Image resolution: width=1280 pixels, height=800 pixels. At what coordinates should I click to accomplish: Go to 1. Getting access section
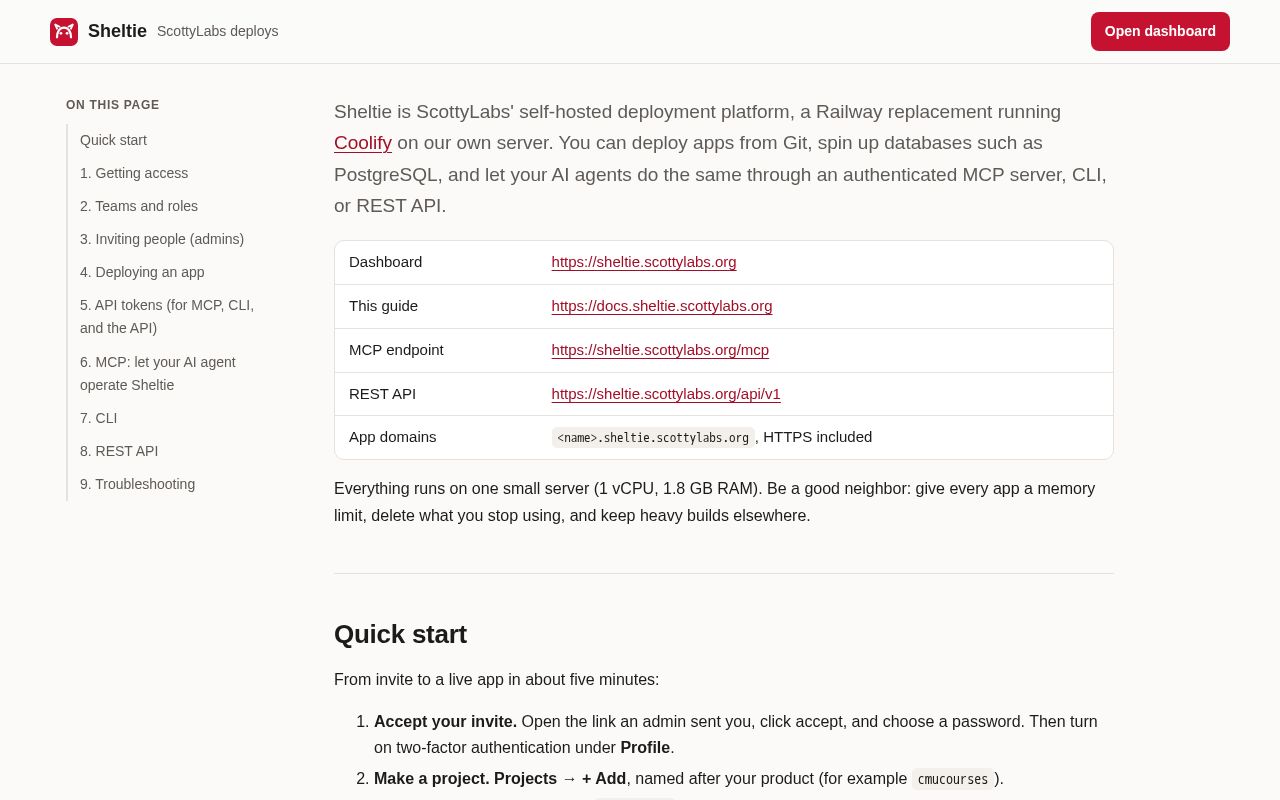(134, 173)
